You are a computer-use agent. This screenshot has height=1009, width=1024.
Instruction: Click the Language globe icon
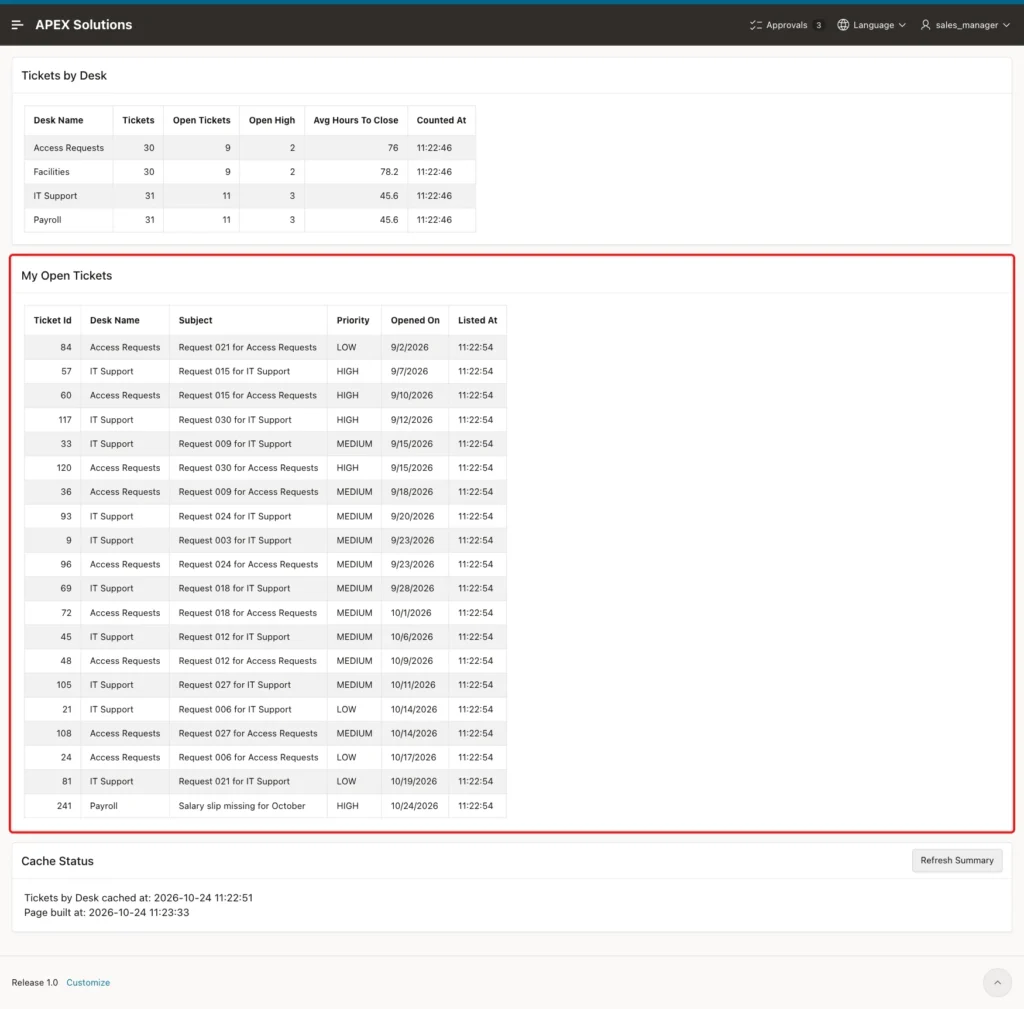[x=843, y=25]
